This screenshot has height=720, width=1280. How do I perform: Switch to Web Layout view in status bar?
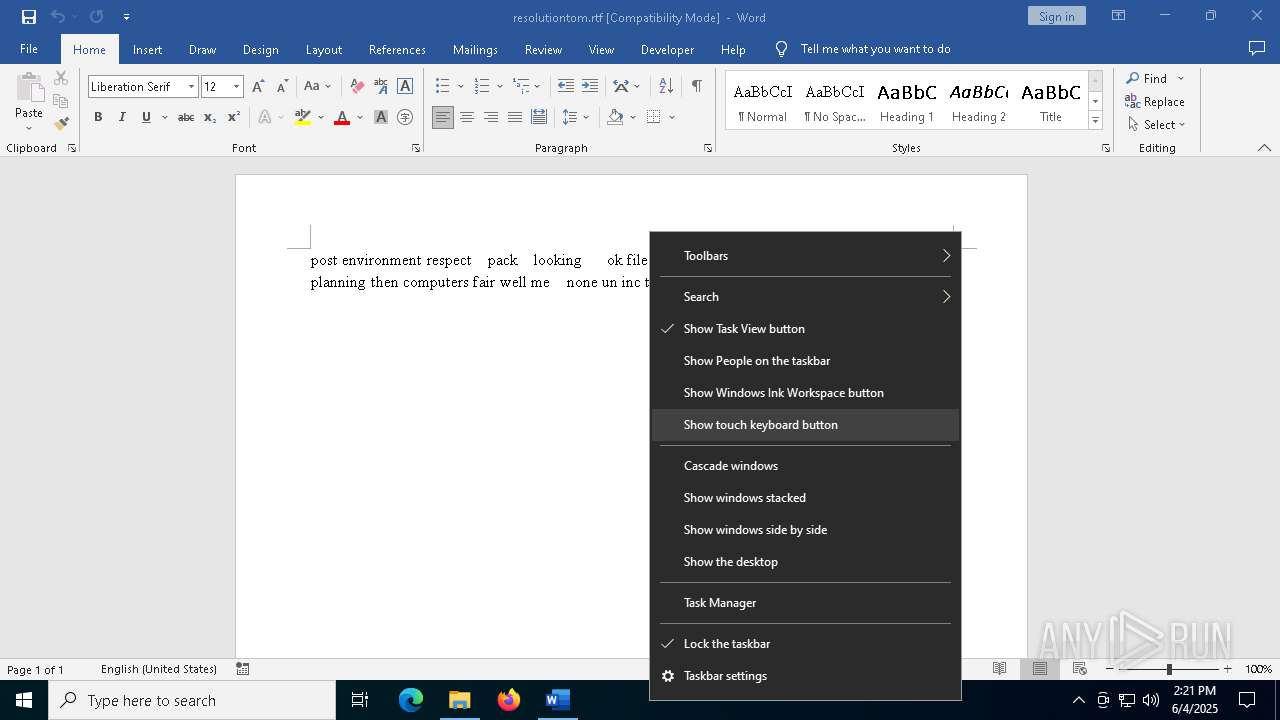(x=1080, y=669)
